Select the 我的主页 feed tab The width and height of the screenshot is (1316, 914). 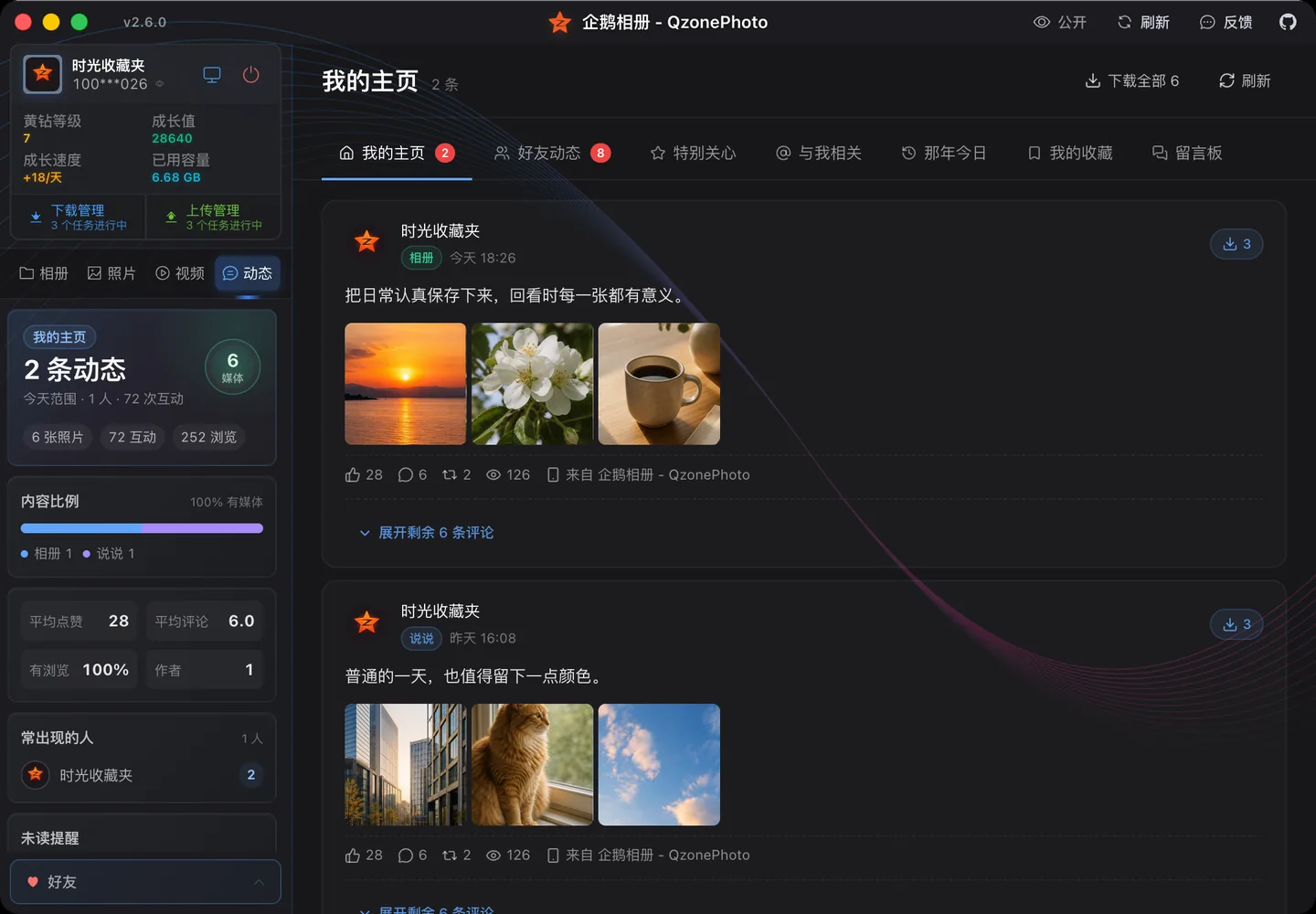click(397, 153)
